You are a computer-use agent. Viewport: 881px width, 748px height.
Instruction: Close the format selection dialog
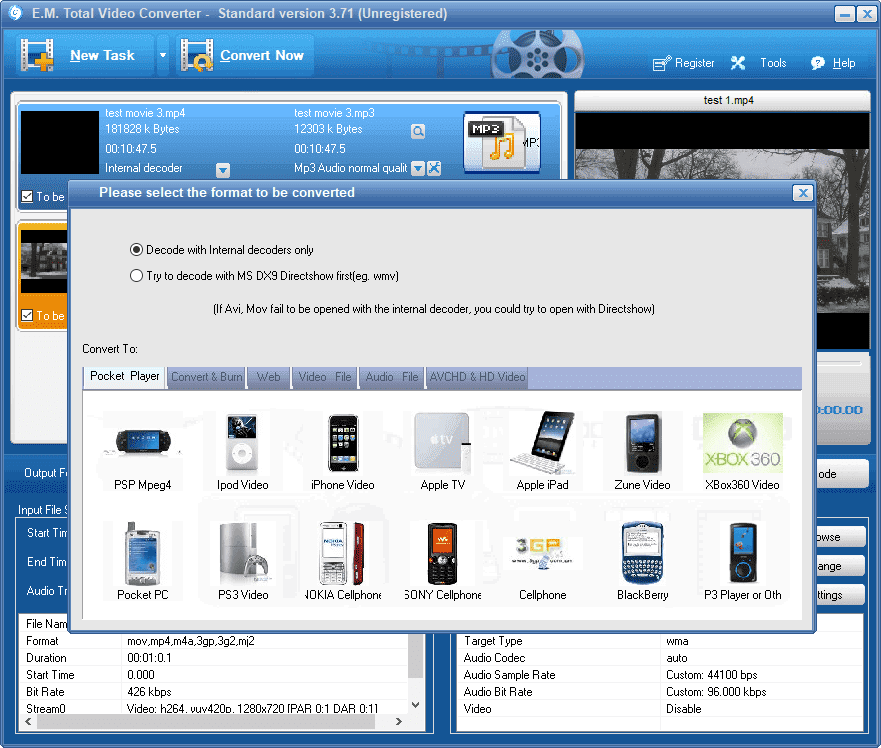pos(803,193)
